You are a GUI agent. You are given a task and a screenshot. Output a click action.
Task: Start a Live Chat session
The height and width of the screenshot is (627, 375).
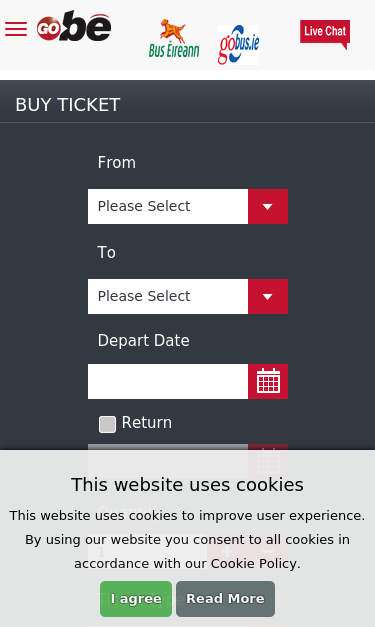click(325, 34)
